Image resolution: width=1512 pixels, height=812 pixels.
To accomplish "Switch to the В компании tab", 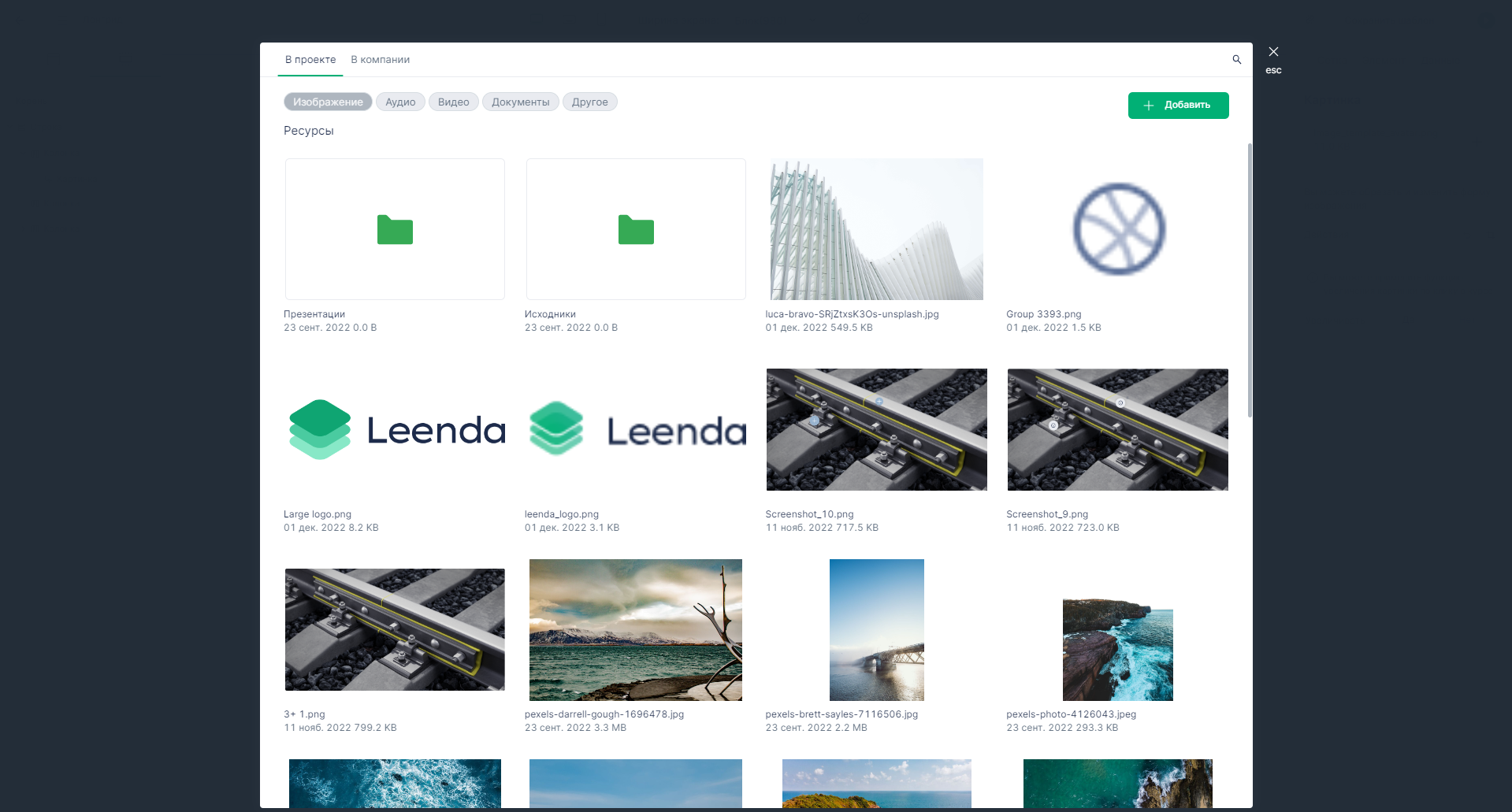I will click(x=380, y=60).
